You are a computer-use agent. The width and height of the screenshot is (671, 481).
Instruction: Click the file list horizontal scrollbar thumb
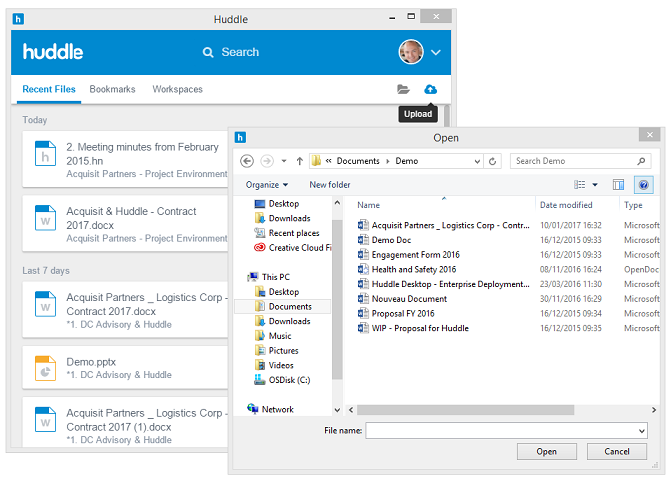coord(465,410)
